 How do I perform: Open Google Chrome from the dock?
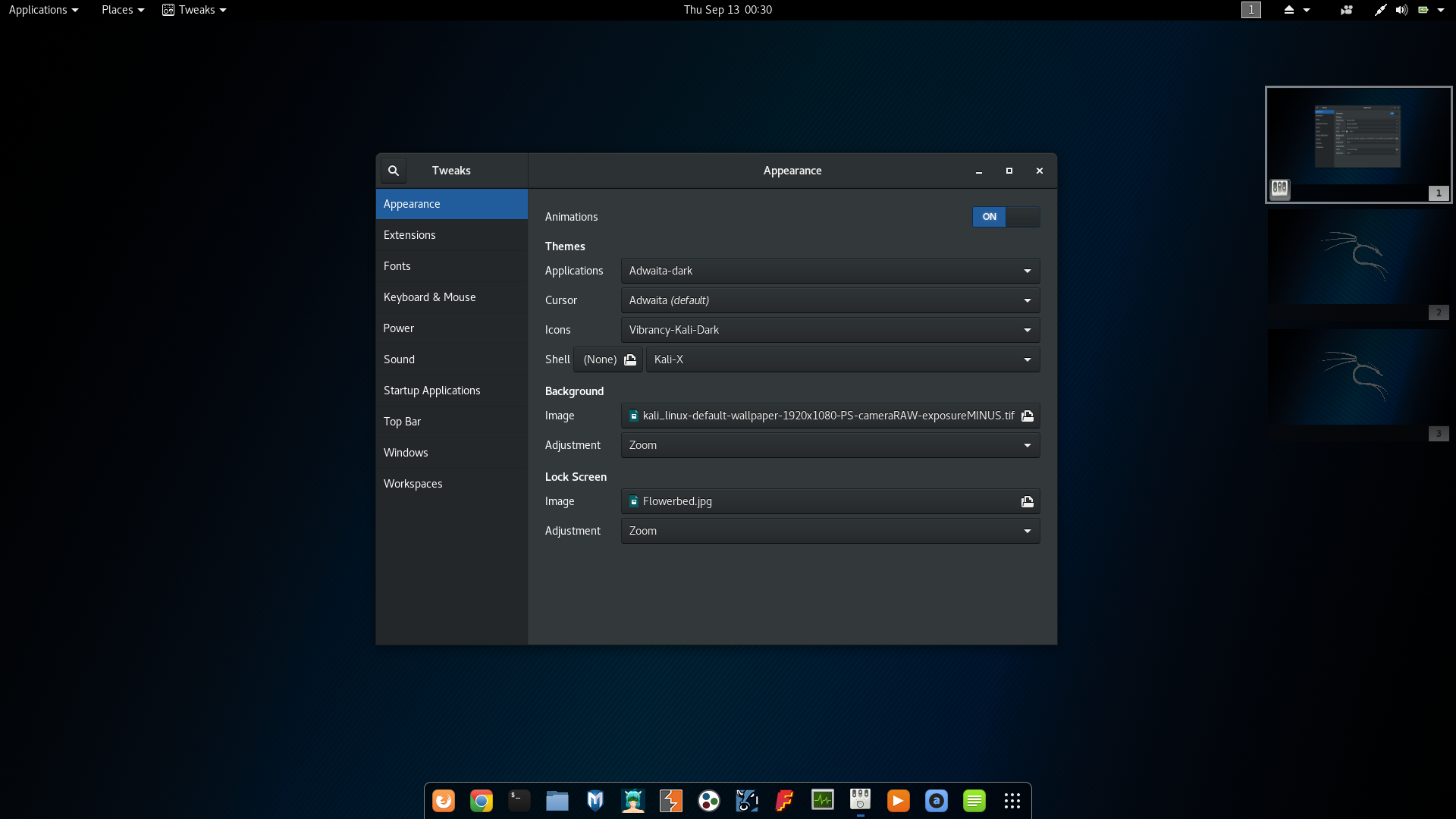coord(482,801)
